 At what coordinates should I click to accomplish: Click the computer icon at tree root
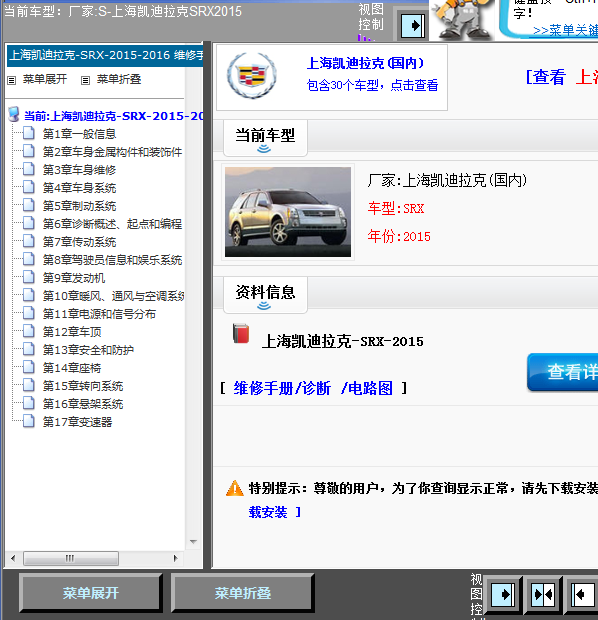[14, 114]
